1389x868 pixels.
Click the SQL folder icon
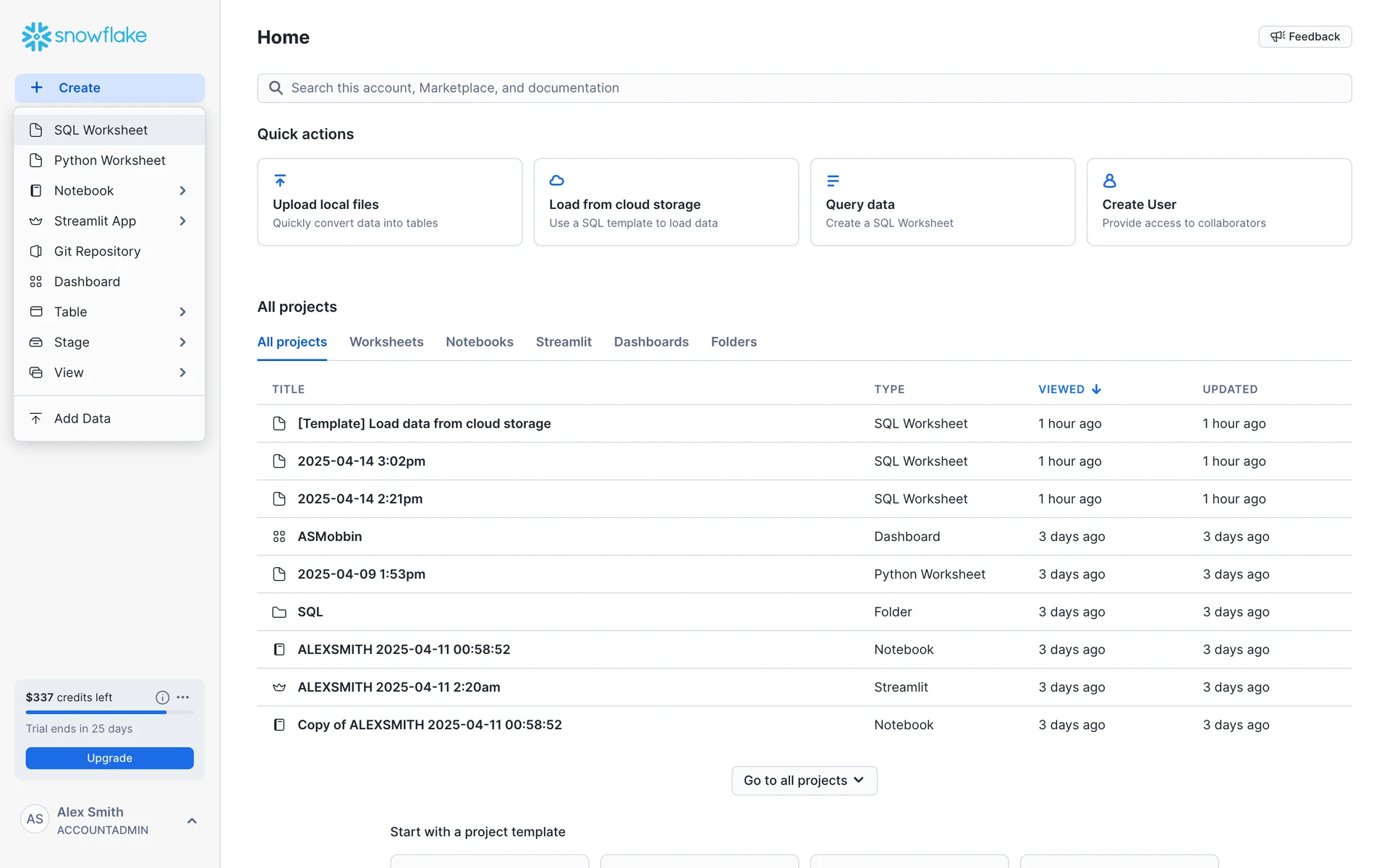pos(279,612)
